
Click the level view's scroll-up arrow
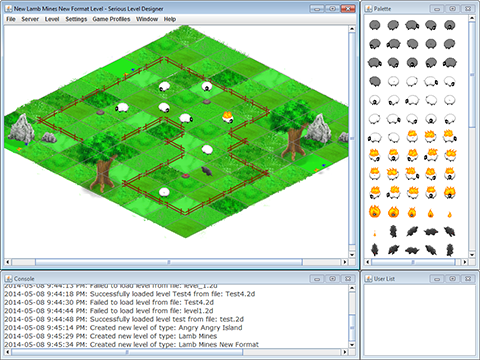click(x=352, y=29)
